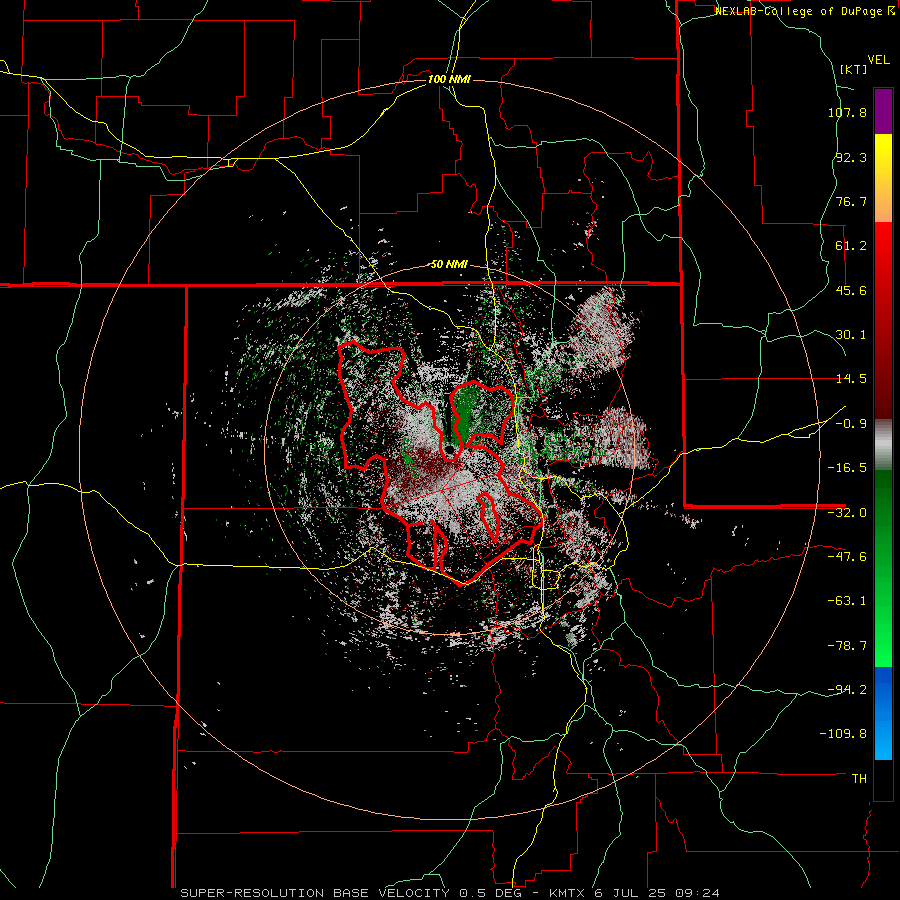Pick the blue segment of velocity color bar

[883, 713]
